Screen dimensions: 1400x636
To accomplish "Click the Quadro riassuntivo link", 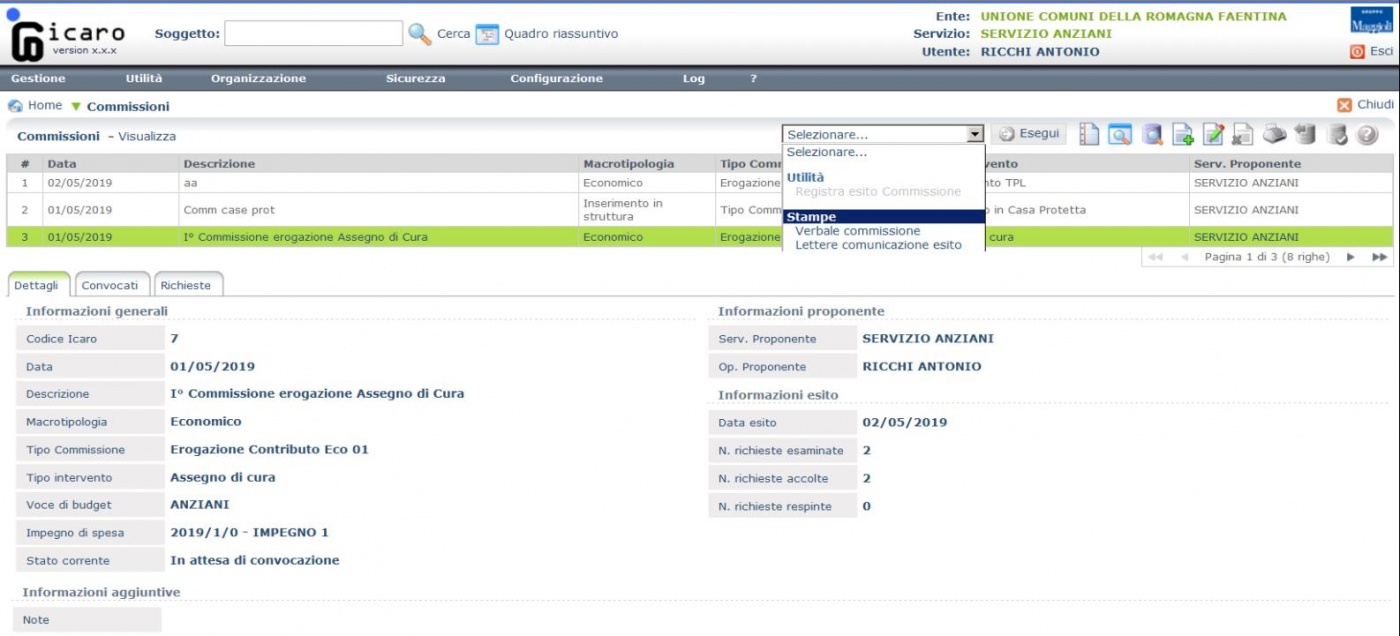I will pyautogui.click(x=561, y=34).
